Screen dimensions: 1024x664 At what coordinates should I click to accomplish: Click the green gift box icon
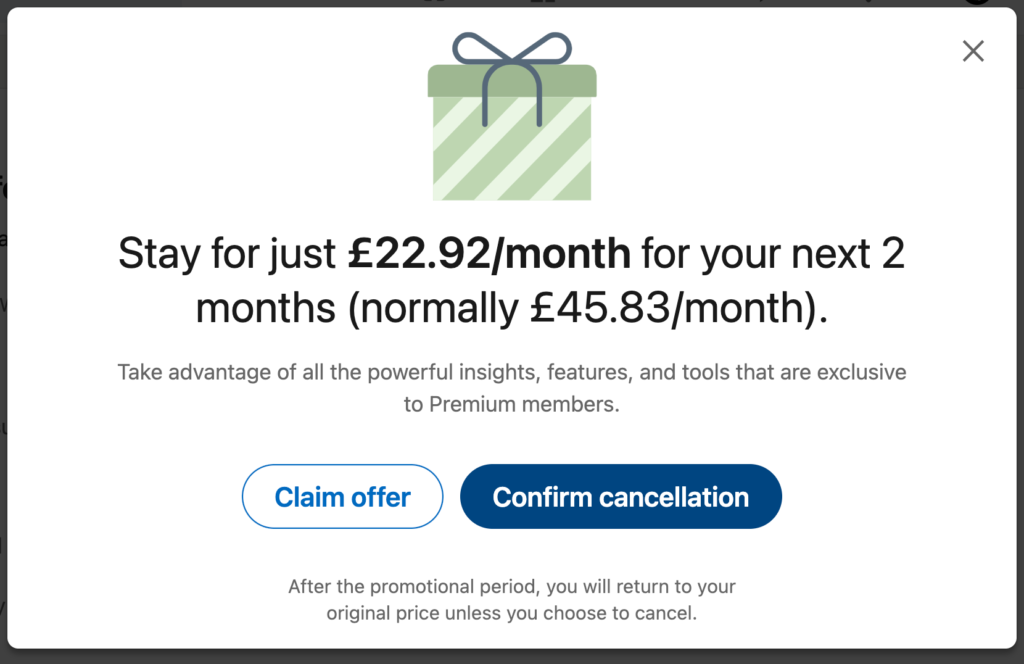pos(512,116)
